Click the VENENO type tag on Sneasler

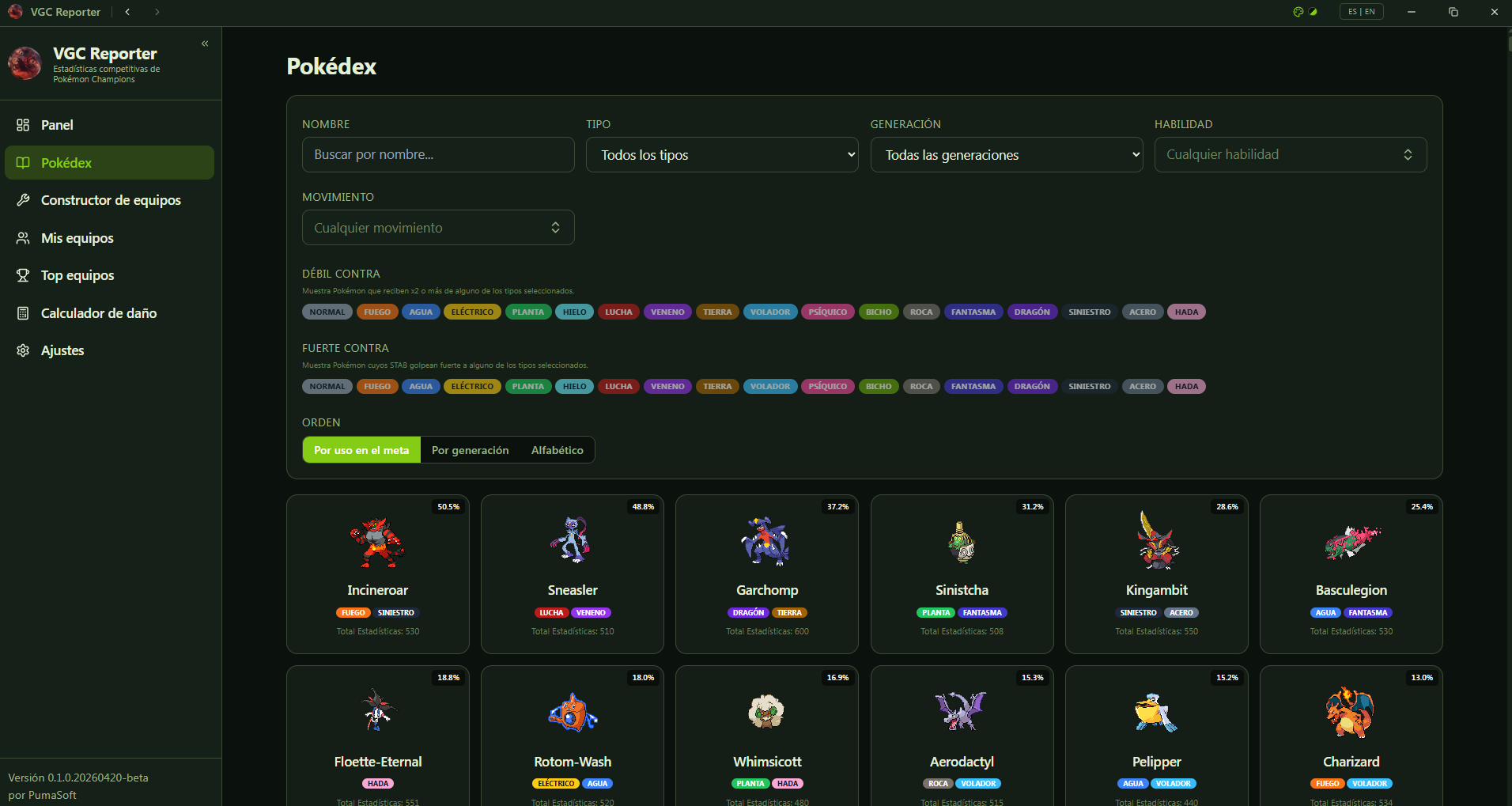[591, 613]
